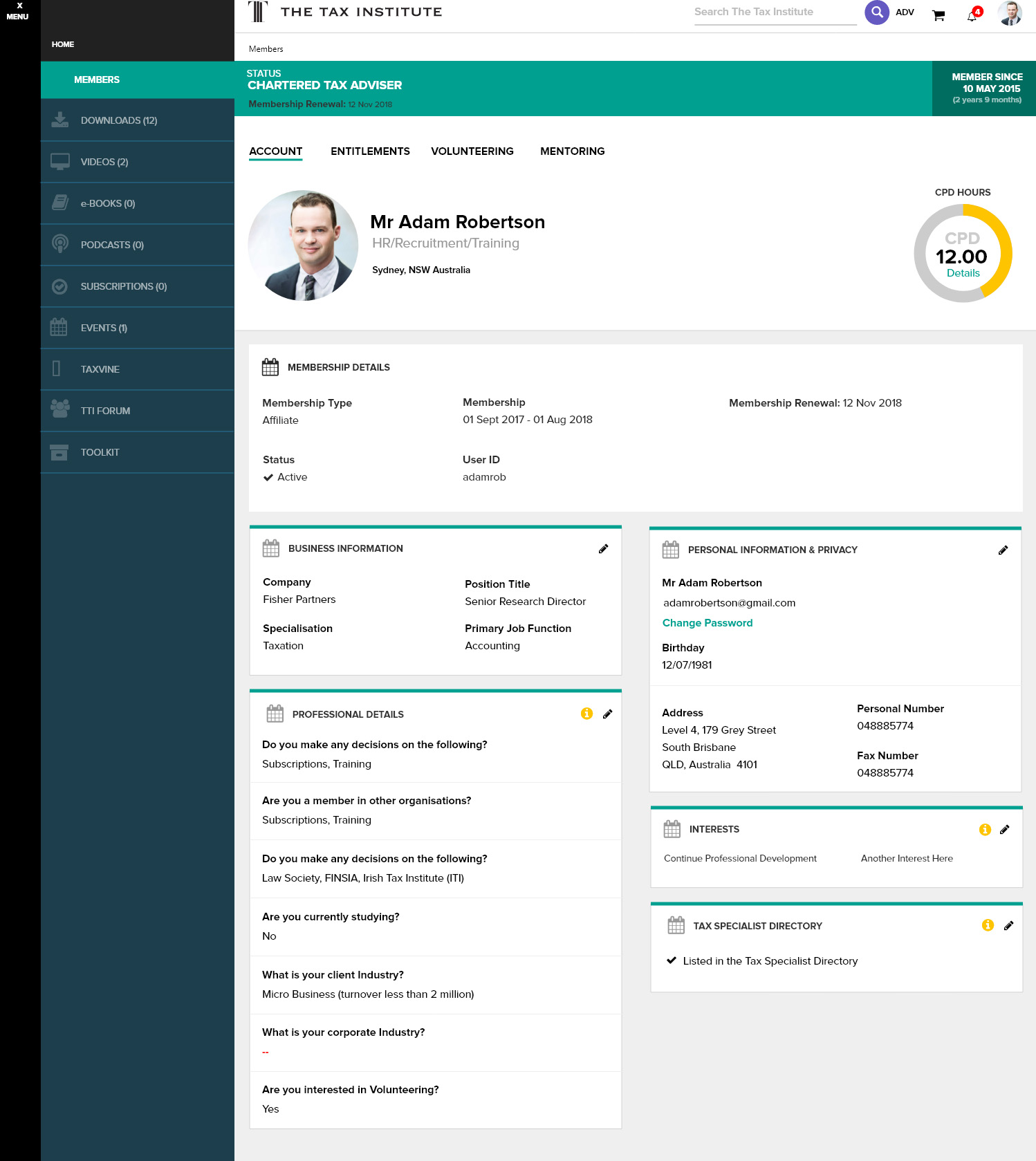Open TTI Forum menu item

(x=138, y=411)
